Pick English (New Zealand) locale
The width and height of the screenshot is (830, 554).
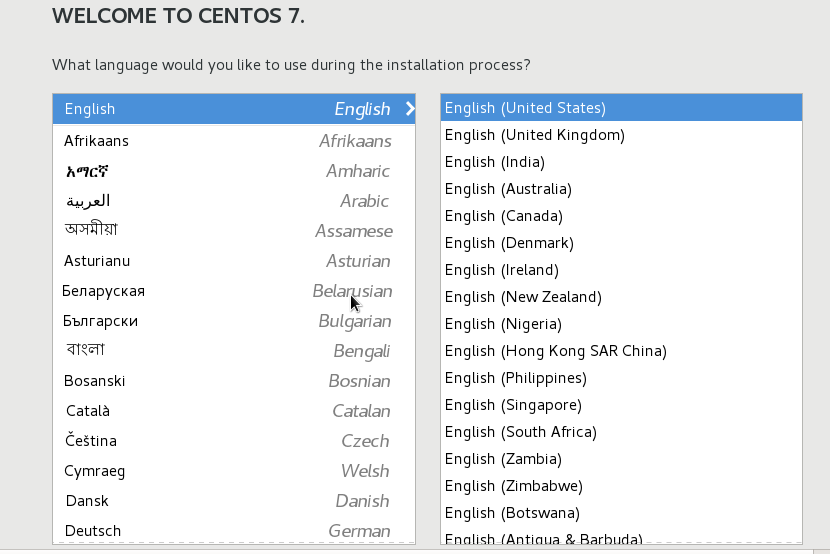621,297
